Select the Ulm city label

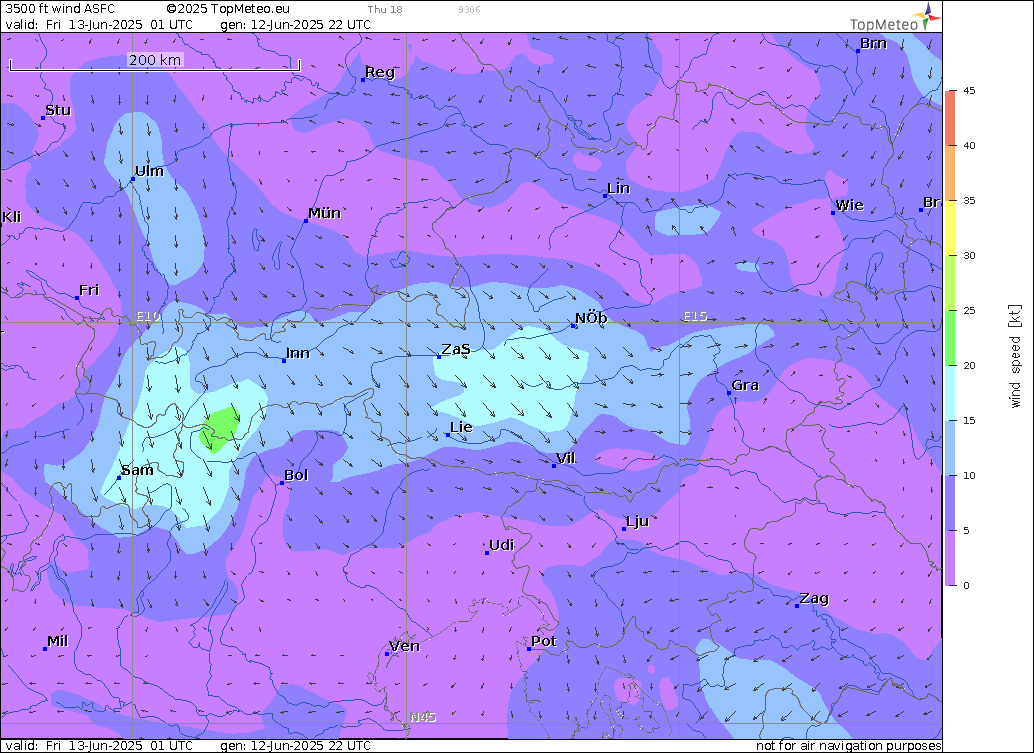(149, 171)
